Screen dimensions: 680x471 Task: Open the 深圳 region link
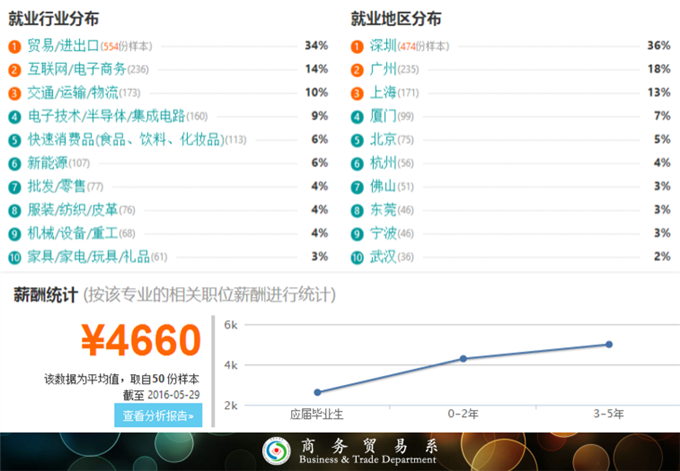pos(382,46)
